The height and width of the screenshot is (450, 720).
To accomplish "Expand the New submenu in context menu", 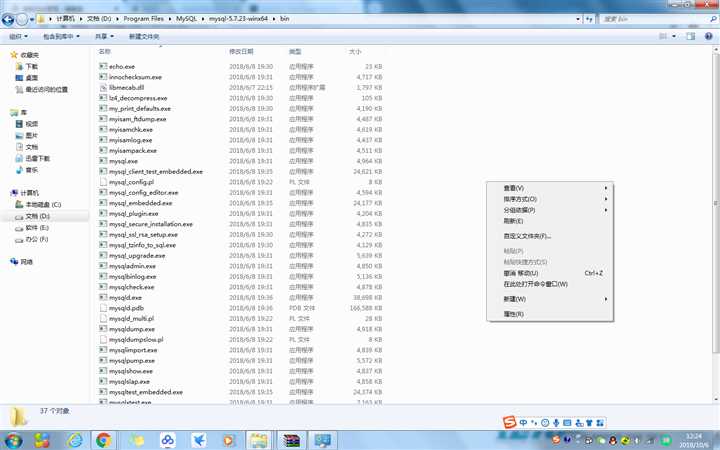I will [x=550, y=299].
